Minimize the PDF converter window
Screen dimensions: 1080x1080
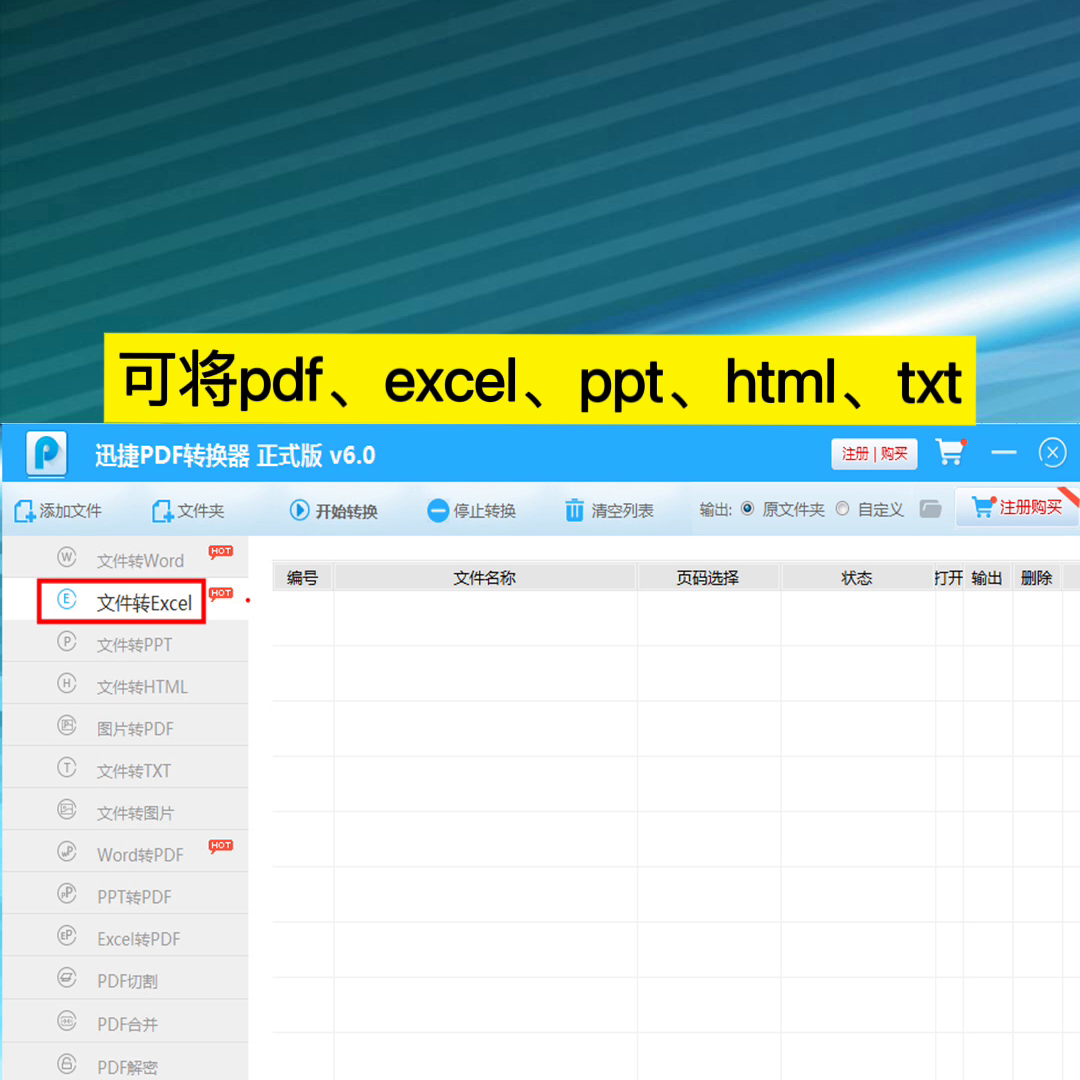pos(1004,453)
